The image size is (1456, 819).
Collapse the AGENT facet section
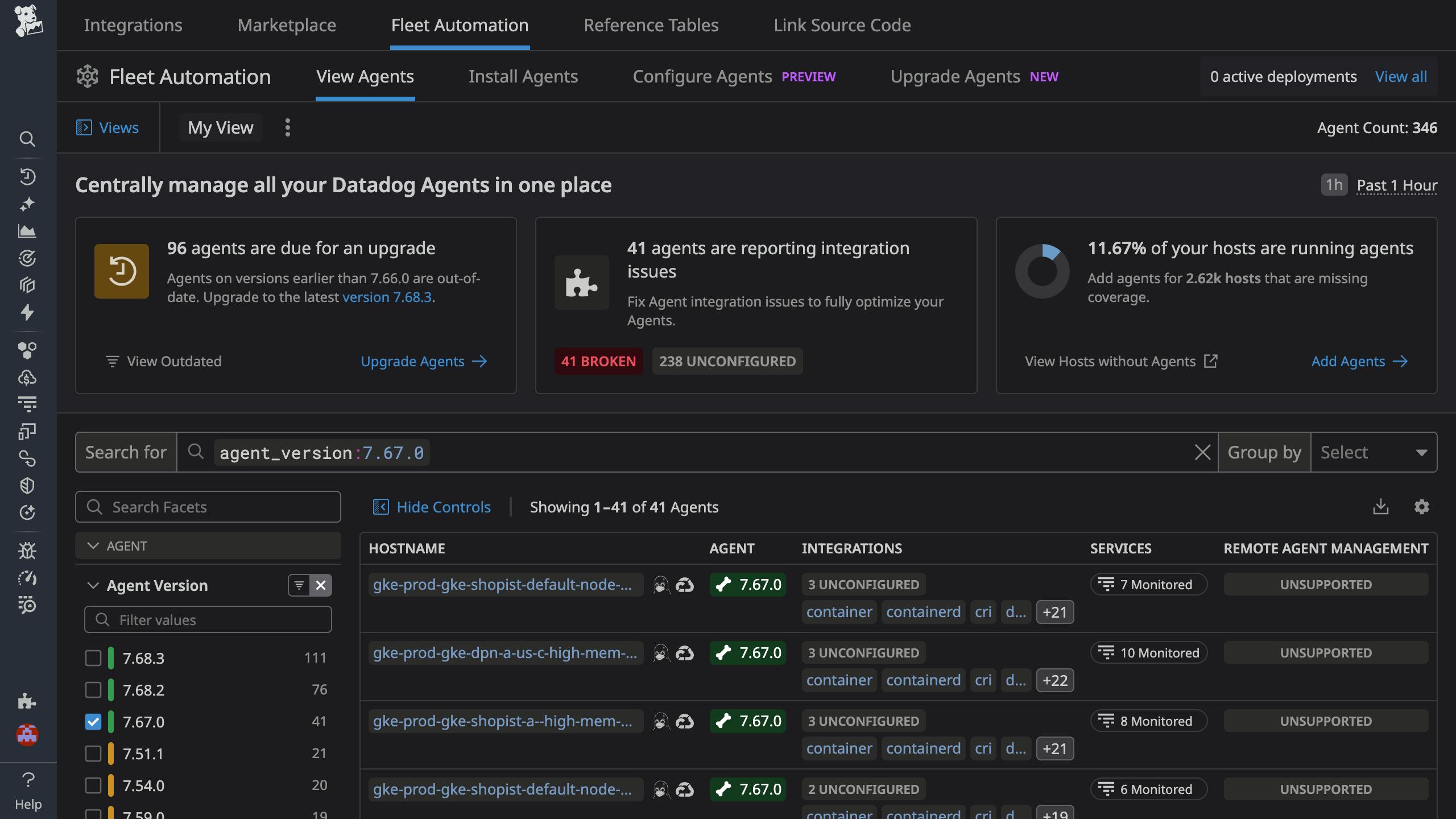(x=94, y=545)
